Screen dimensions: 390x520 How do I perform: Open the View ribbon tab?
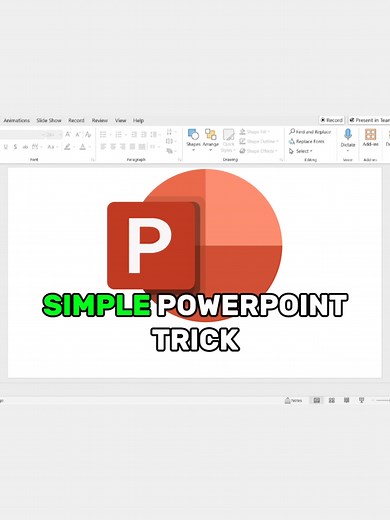(x=120, y=120)
